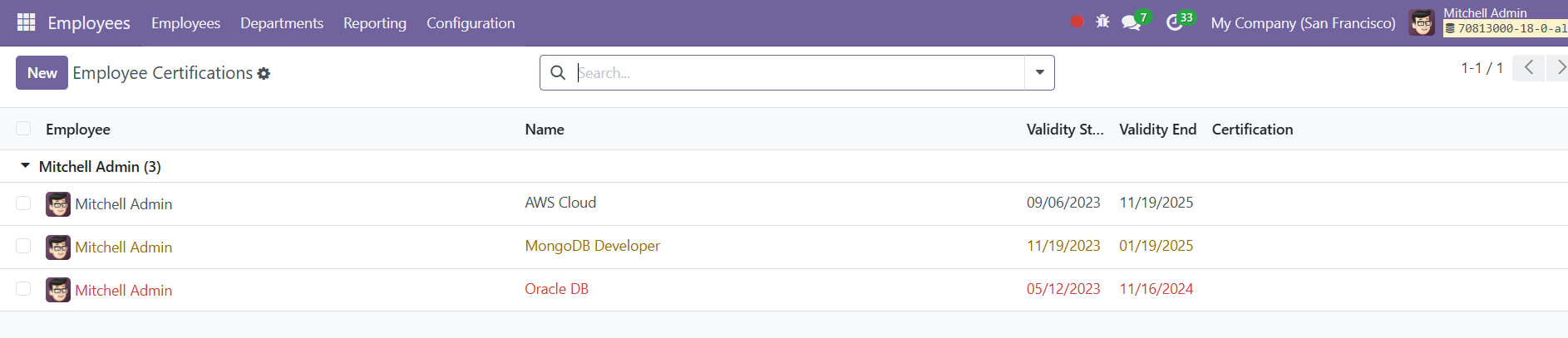Open the My Company (San Francisco) switcher
1568x338 pixels.
point(1303,23)
